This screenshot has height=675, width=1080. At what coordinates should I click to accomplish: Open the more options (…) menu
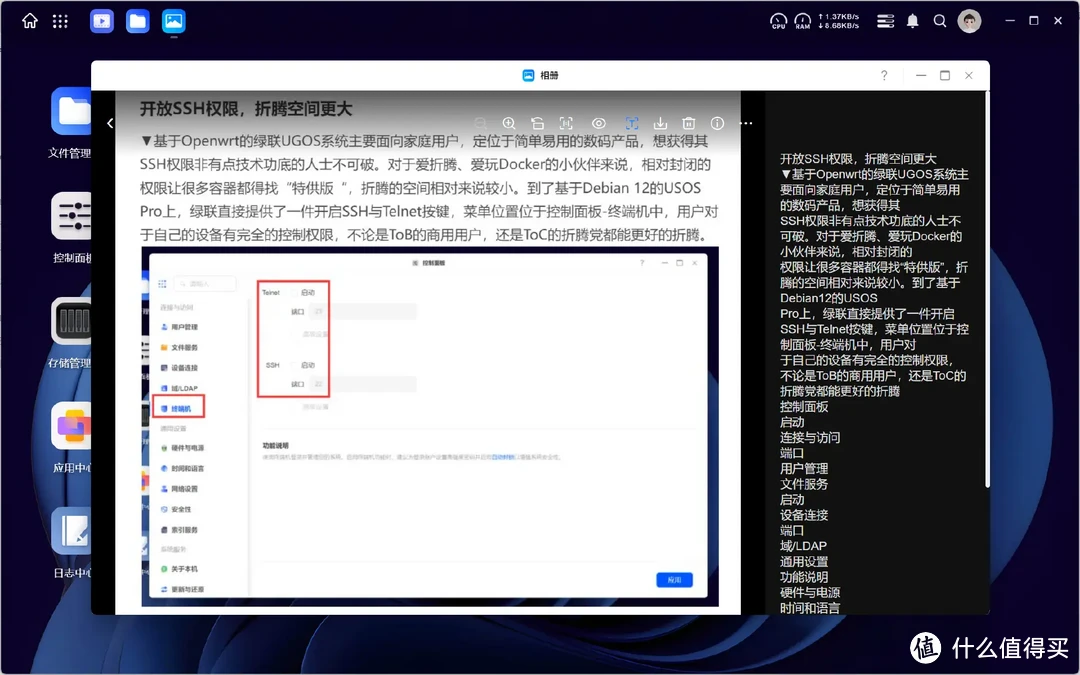[x=746, y=122]
